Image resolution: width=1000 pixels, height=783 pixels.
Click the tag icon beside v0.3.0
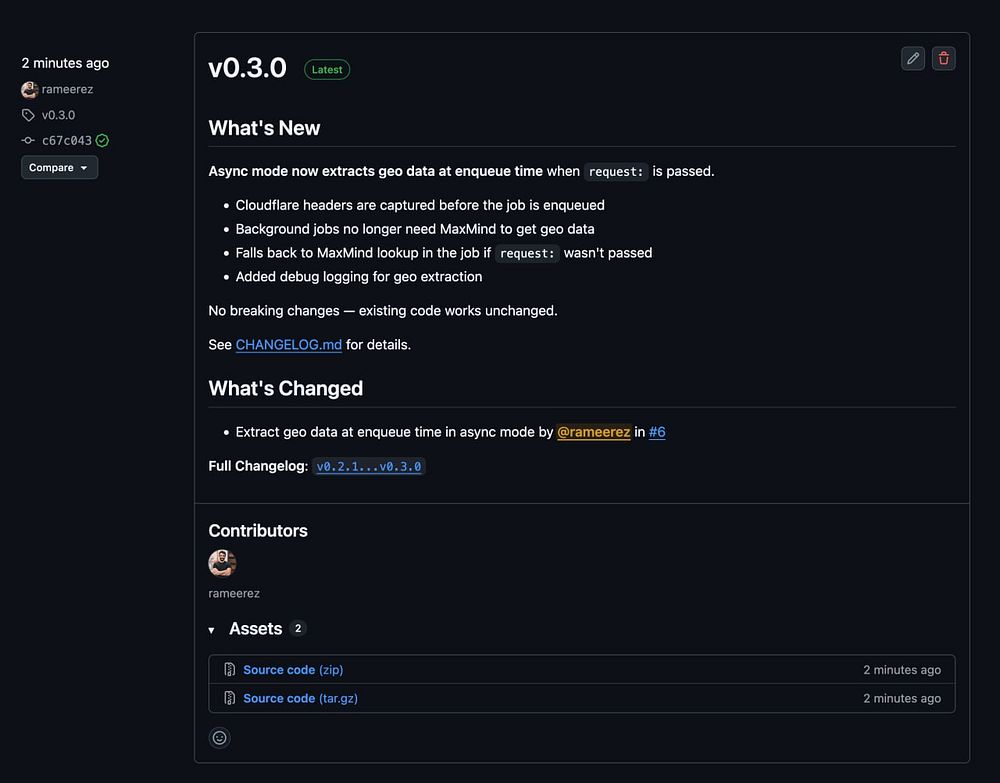pos(28,115)
